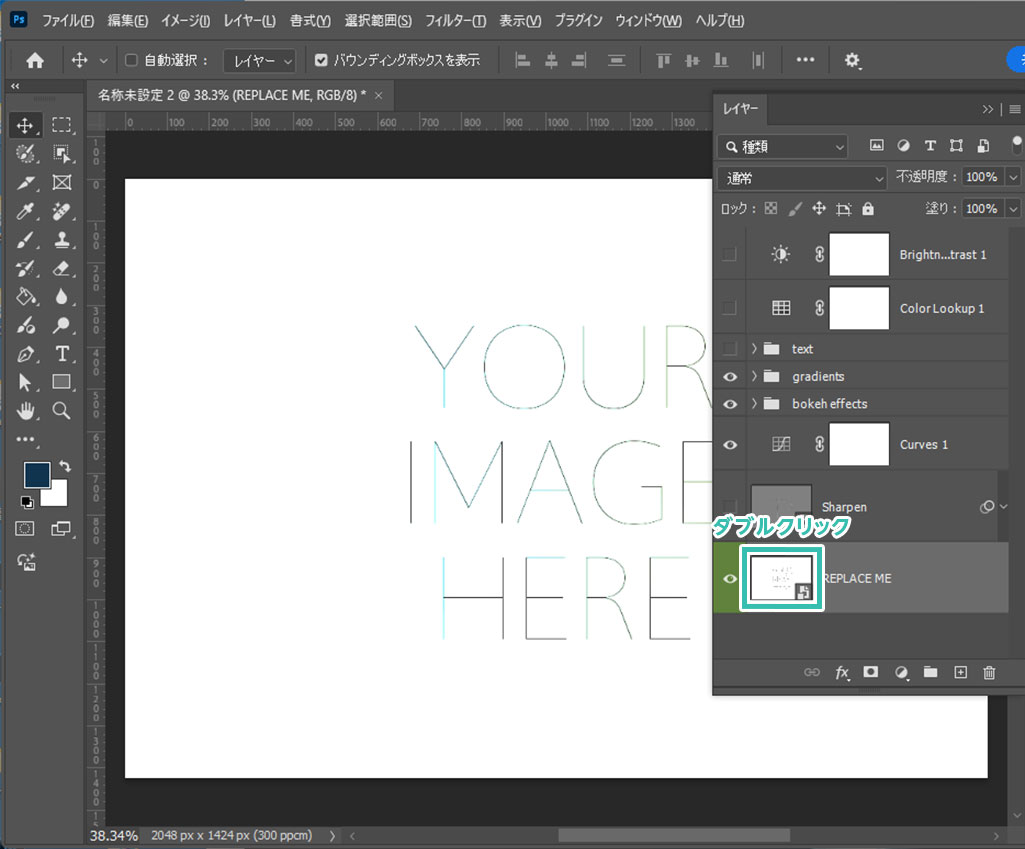Select the Path Selection tool
Image resolution: width=1025 pixels, height=849 pixels.
pos(25,382)
